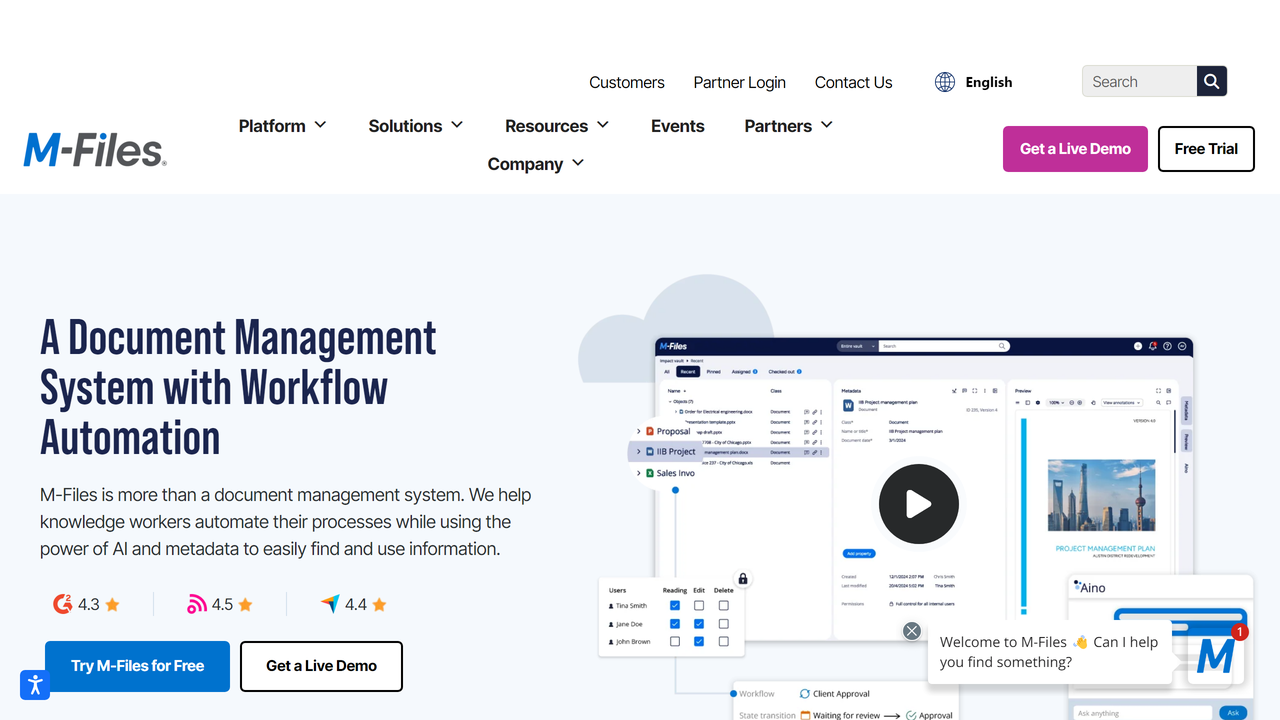Dismiss the Welcome to M-Files chat bubble
This screenshot has height=720, width=1280.
pos(912,631)
